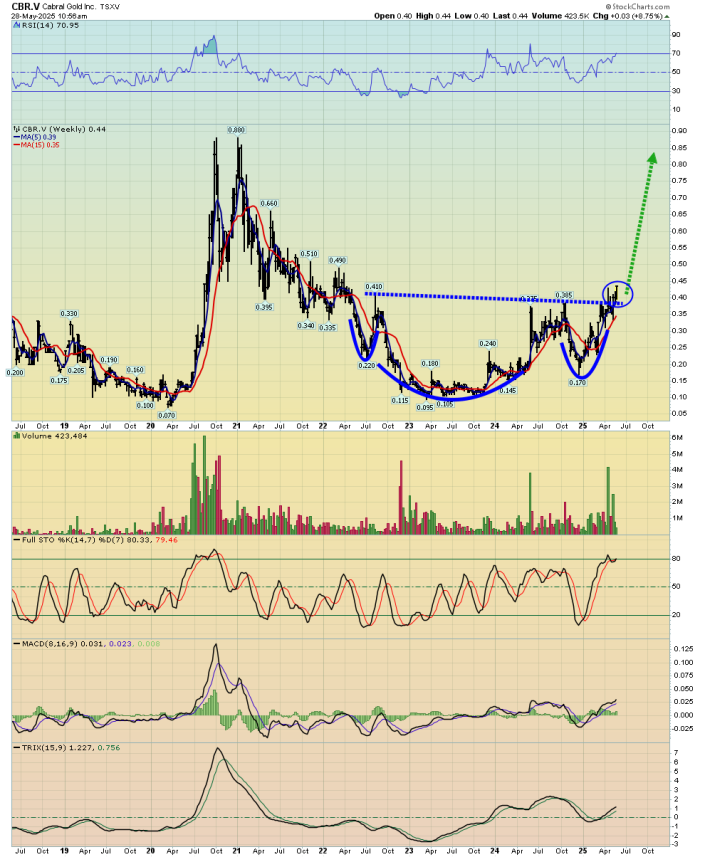Click the date stamp 28-May-2025 10:56am
The height and width of the screenshot is (857, 705).
click(49, 16)
